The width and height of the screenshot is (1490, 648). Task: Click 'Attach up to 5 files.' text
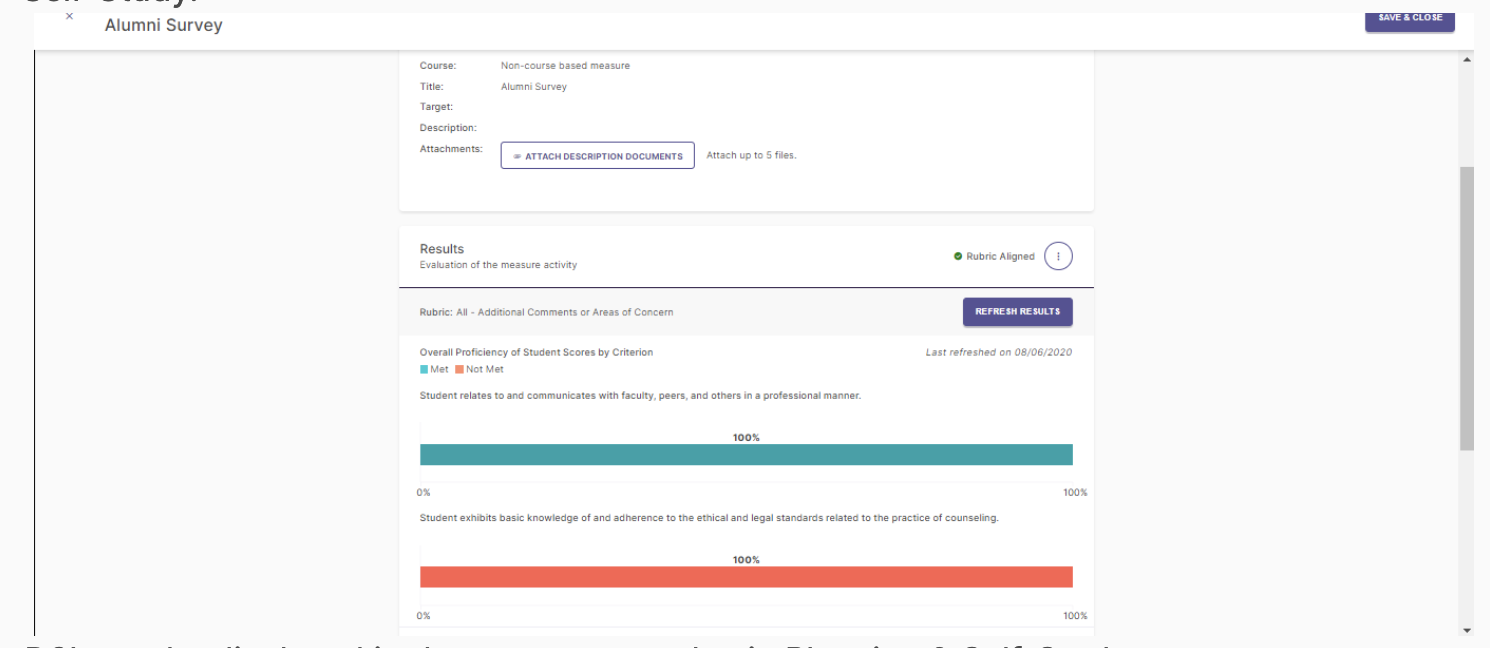pos(751,156)
